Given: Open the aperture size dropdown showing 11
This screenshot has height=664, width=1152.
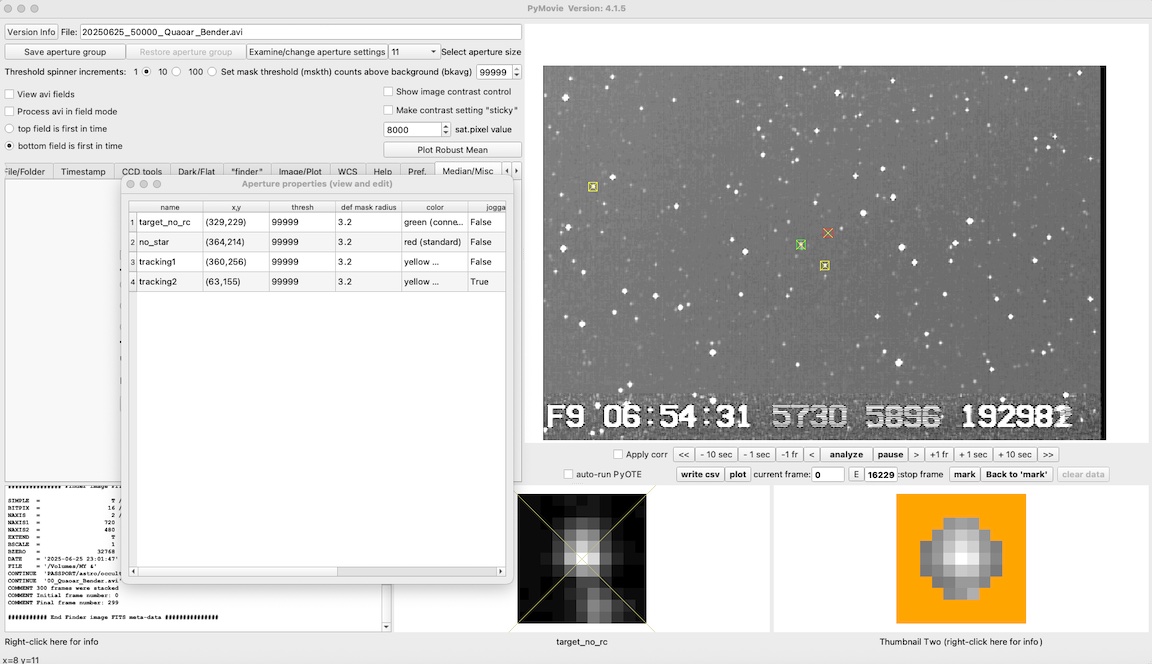Looking at the screenshot, I should coord(414,52).
